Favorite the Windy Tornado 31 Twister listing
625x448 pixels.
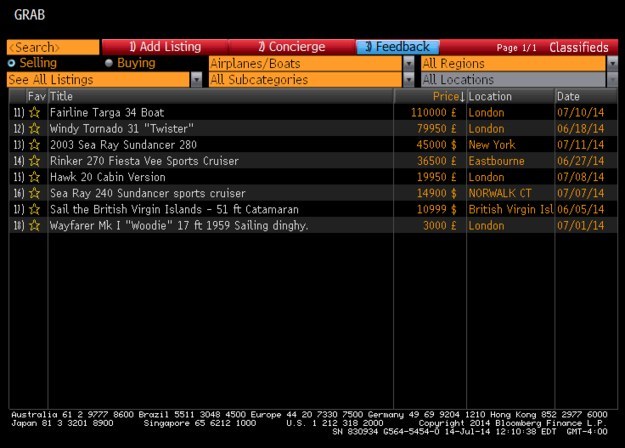pos(34,129)
